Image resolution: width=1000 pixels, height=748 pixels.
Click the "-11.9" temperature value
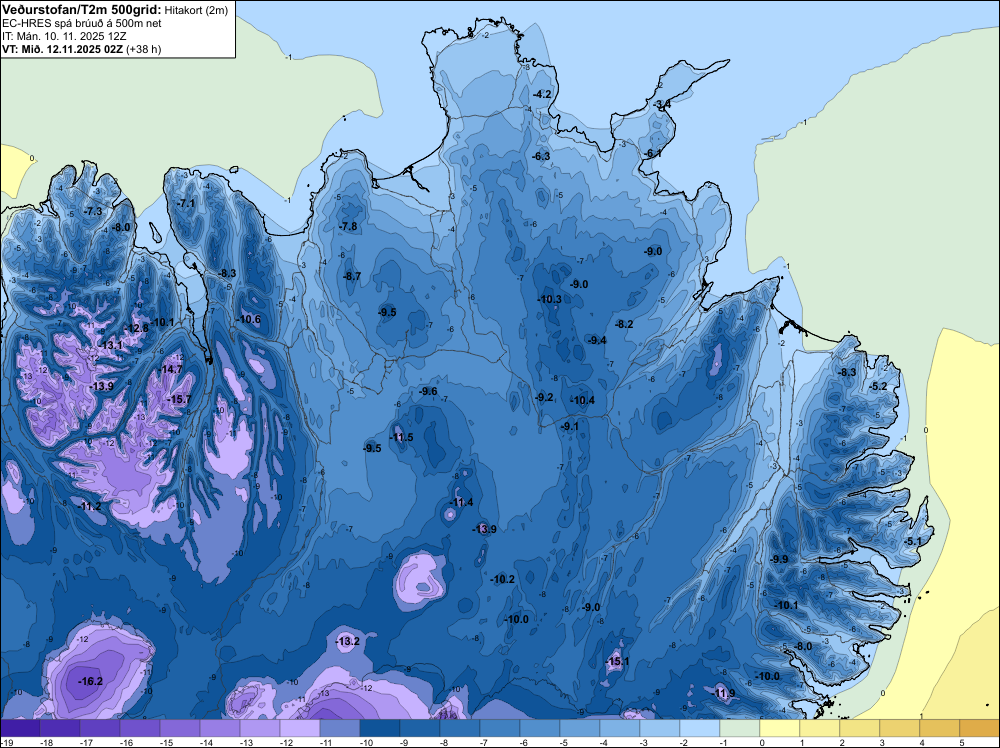click(723, 693)
